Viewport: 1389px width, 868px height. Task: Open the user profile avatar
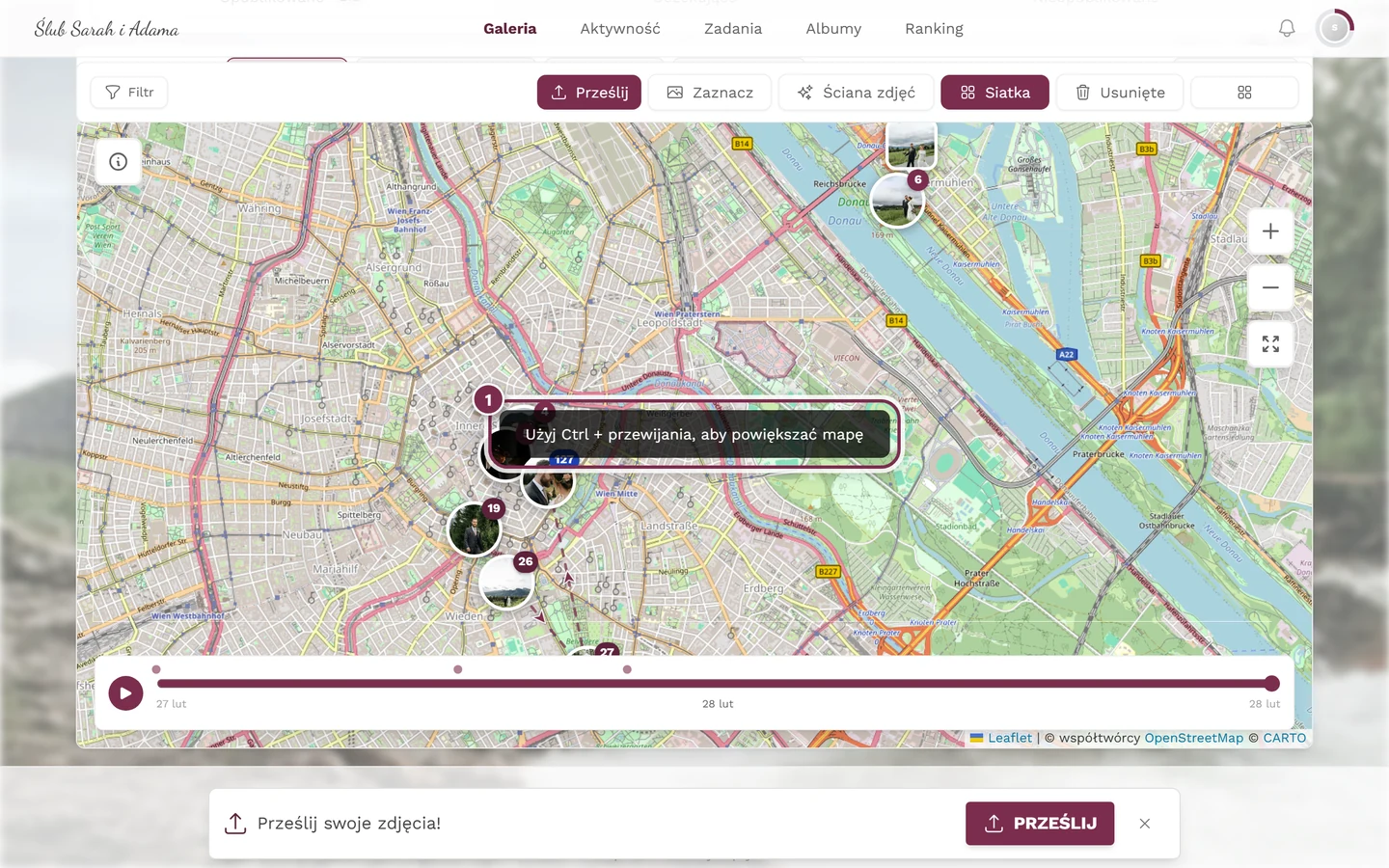(1335, 29)
